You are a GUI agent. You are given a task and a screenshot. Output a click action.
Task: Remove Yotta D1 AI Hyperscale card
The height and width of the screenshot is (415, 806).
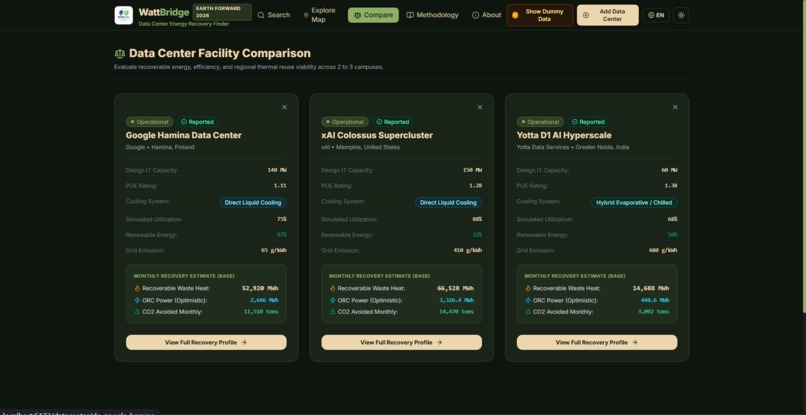675,107
